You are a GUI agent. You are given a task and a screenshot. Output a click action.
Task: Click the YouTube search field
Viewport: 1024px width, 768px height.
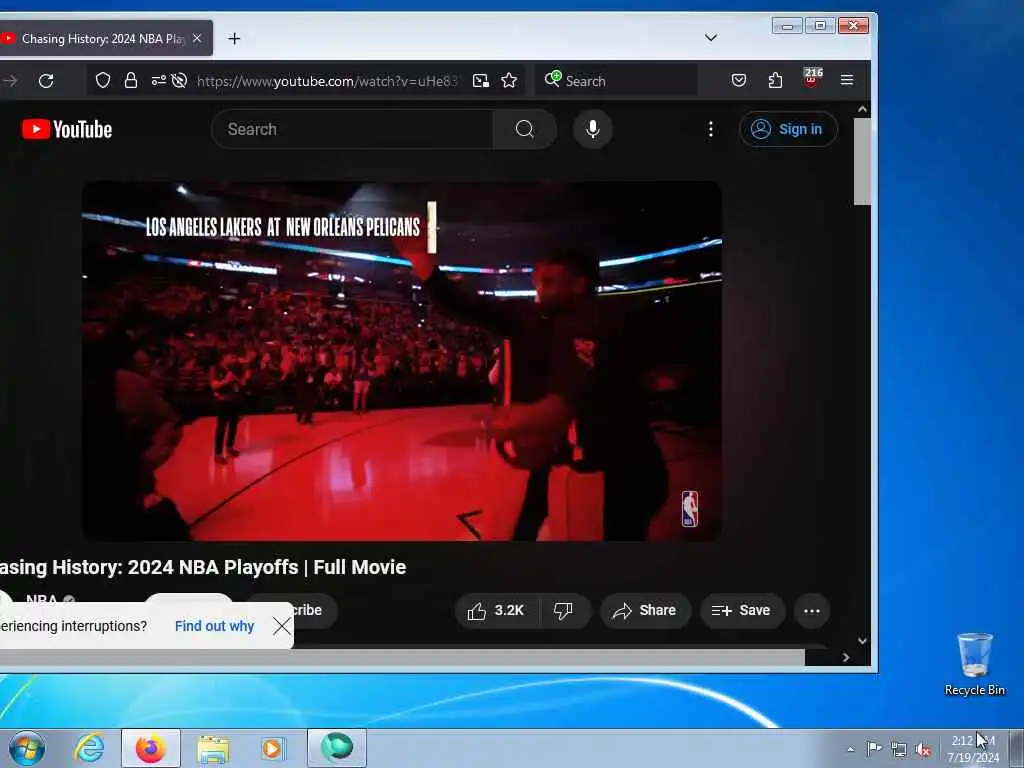point(353,129)
